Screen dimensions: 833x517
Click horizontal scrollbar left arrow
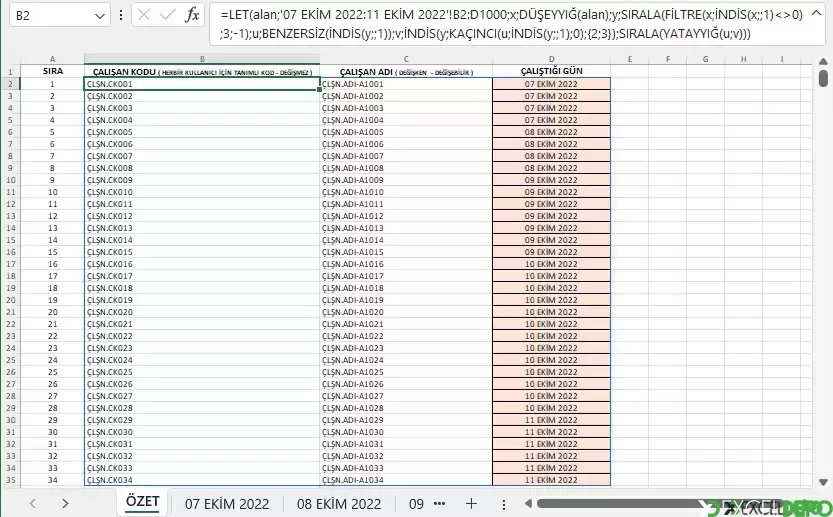pos(528,503)
